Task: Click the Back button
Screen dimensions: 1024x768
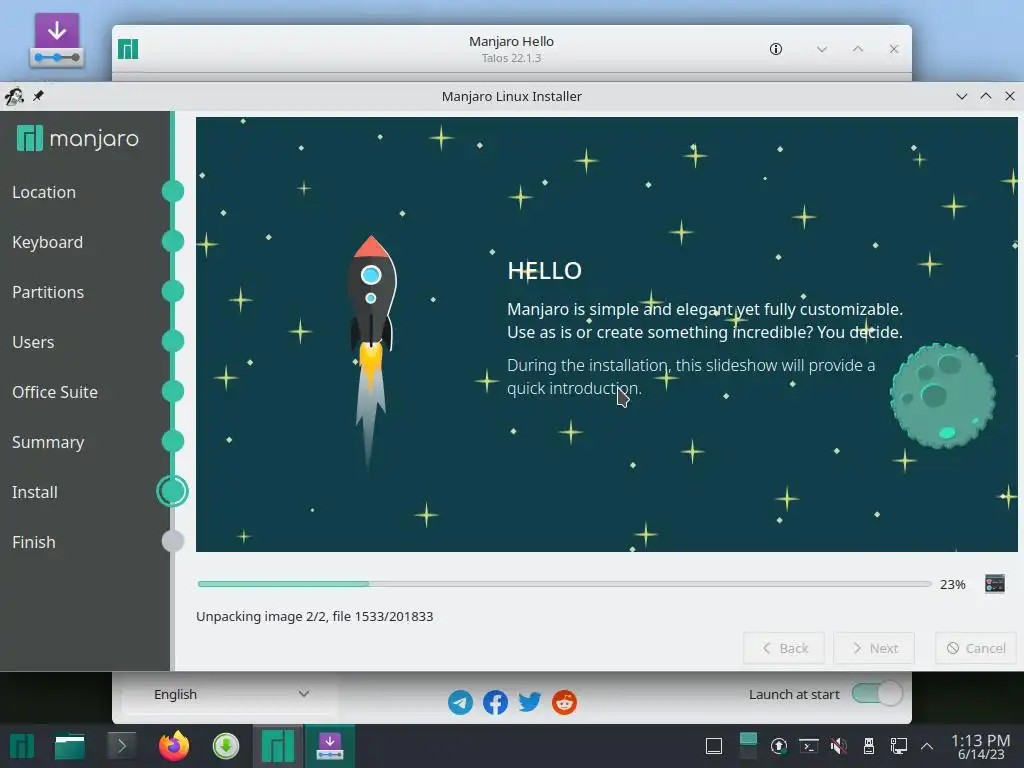Action: pyautogui.click(x=784, y=648)
